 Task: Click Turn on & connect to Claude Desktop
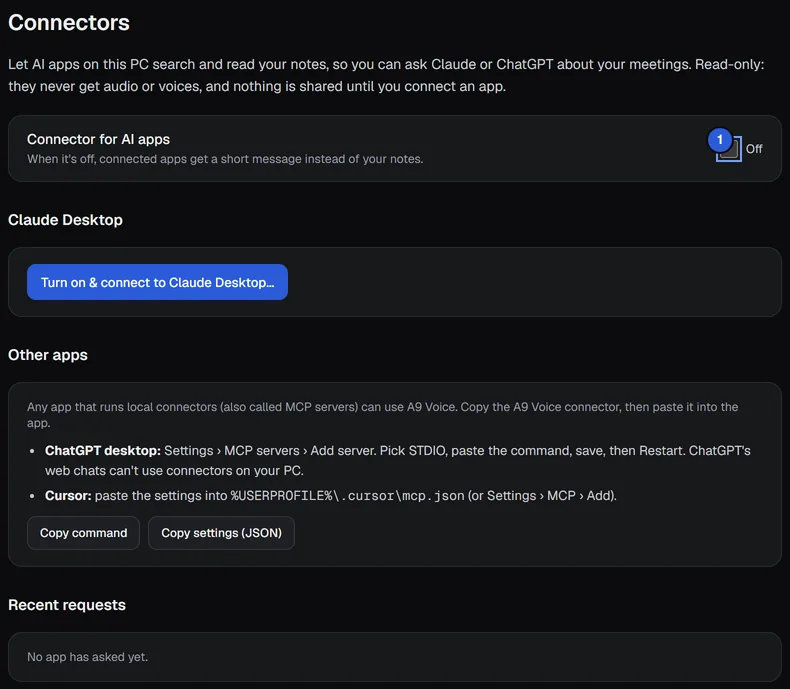point(157,282)
